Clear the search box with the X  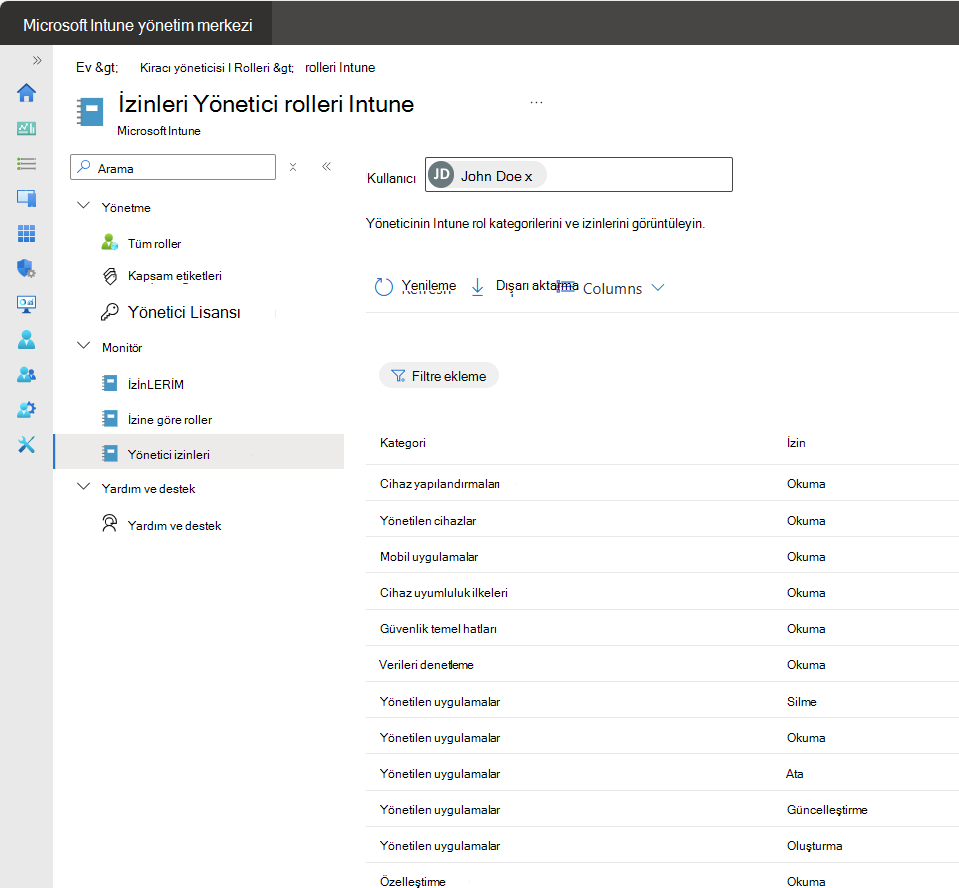(x=293, y=167)
